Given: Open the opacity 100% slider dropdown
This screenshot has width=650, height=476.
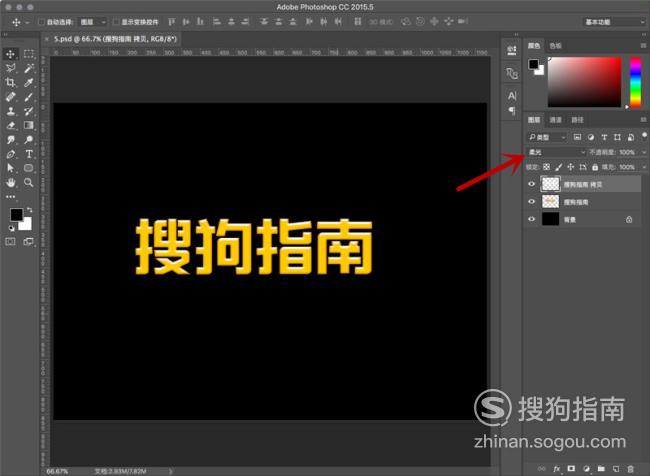Looking at the screenshot, I should pos(644,152).
